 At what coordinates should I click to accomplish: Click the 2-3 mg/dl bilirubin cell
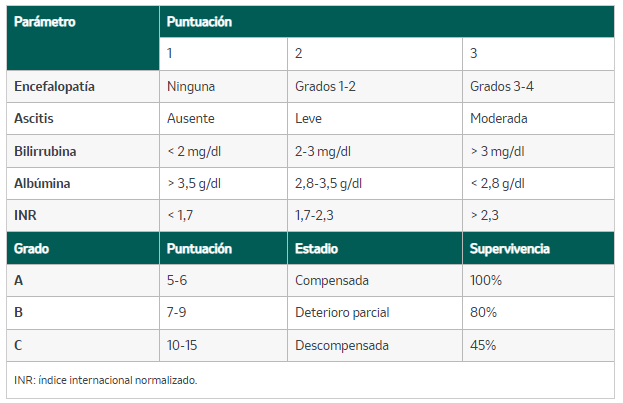(x=375, y=151)
